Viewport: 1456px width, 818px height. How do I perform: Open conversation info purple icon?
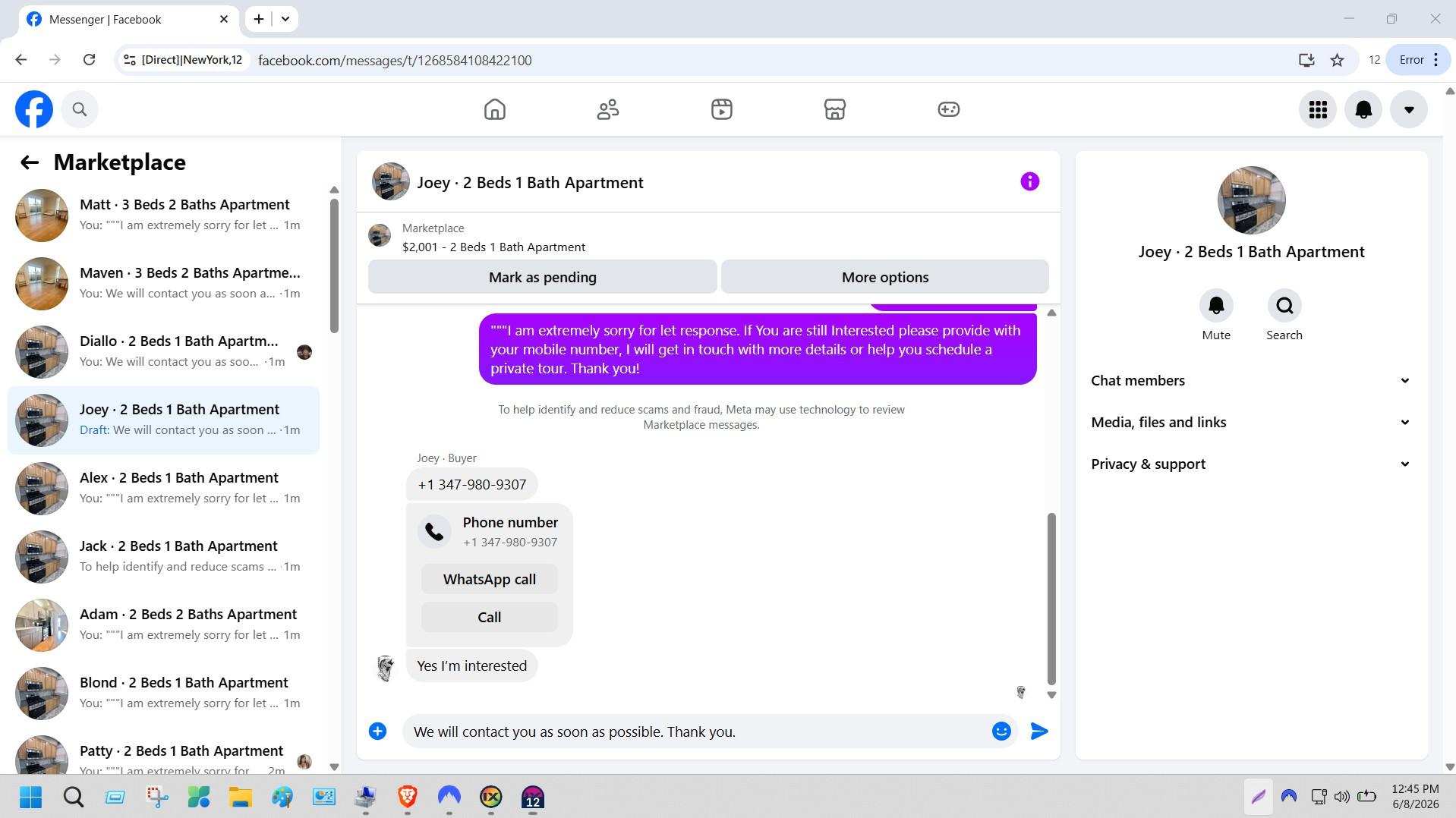[1029, 181]
